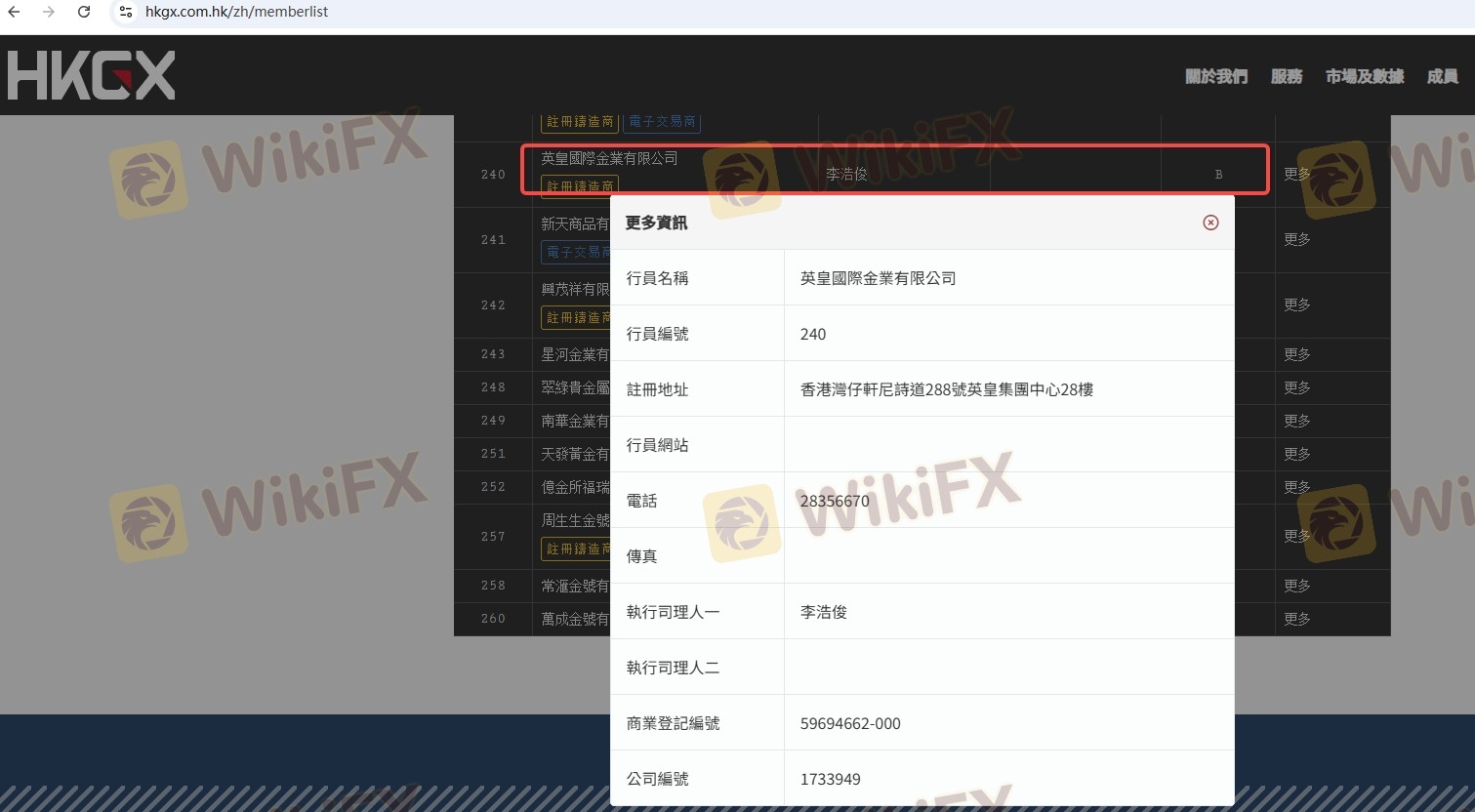The width and height of the screenshot is (1475, 812).
Task: Reload the HKGX member list page
Action: coord(84,12)
